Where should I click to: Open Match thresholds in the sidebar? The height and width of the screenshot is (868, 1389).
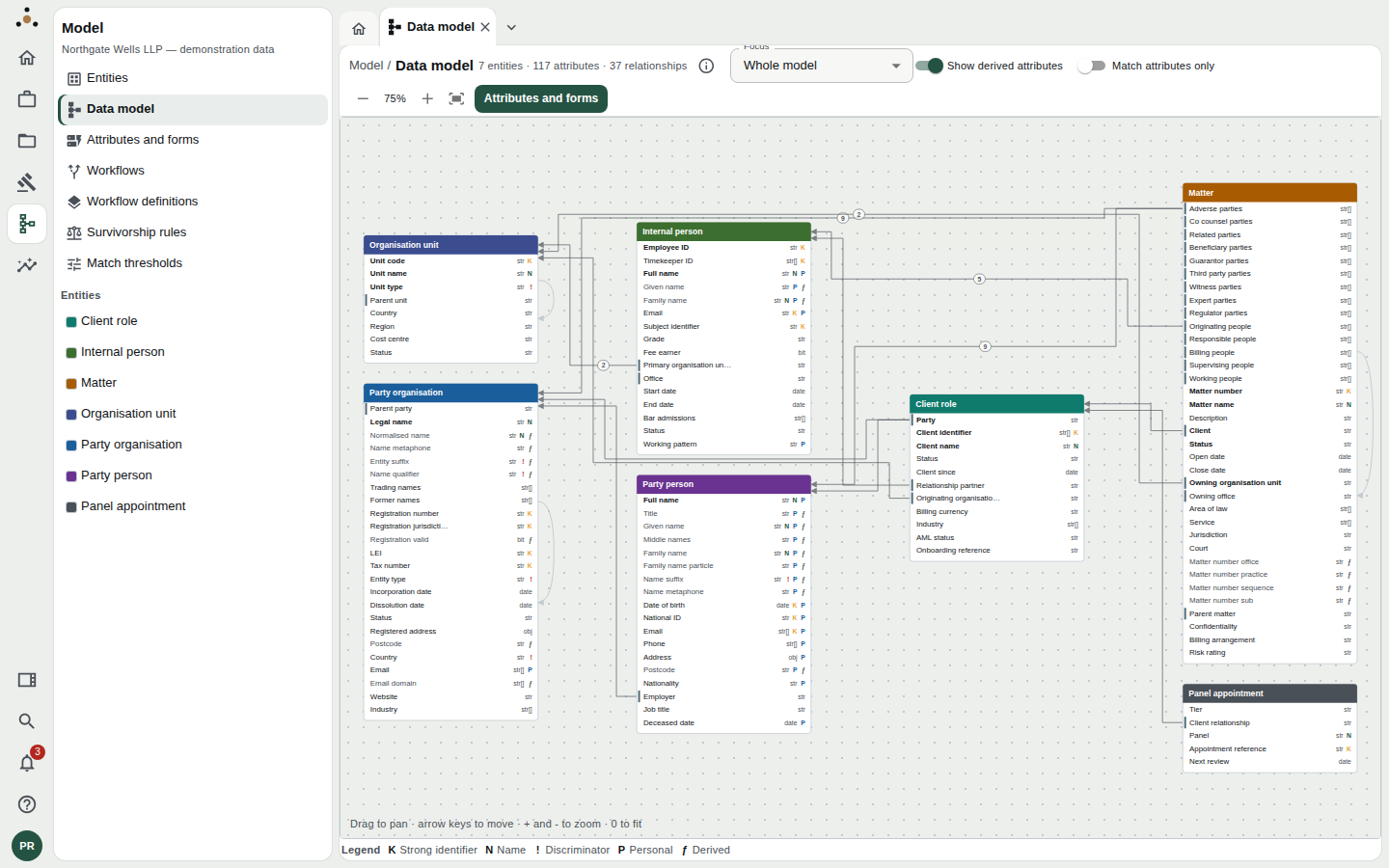pos(193,263)
